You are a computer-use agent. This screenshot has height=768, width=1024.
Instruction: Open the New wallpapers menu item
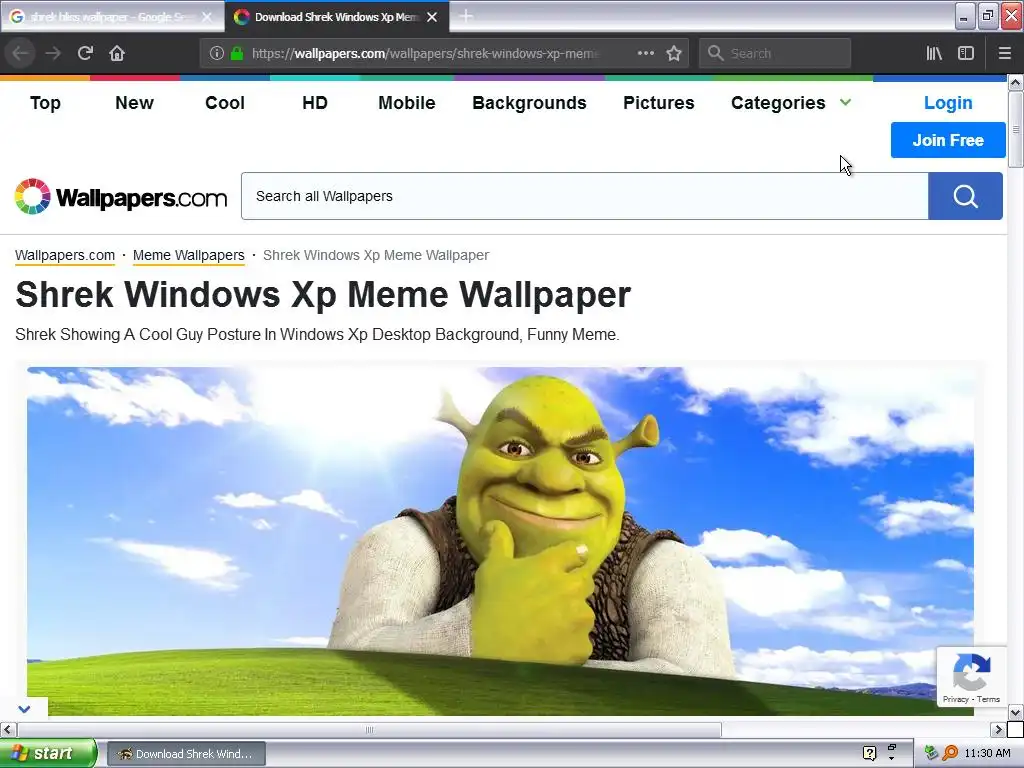tap(135, 103)
